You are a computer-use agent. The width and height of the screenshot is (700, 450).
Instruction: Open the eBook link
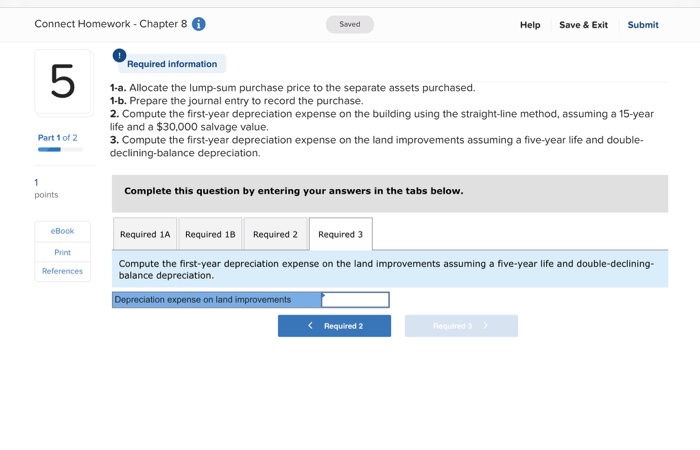click(x=62, y=231)
